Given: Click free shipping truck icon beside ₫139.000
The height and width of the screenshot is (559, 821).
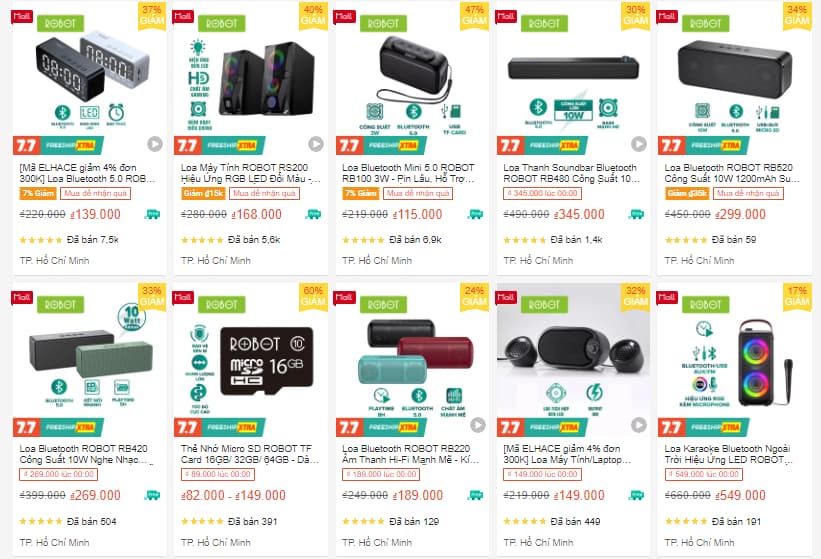Looking at the screenshot, I should [152, 214].
